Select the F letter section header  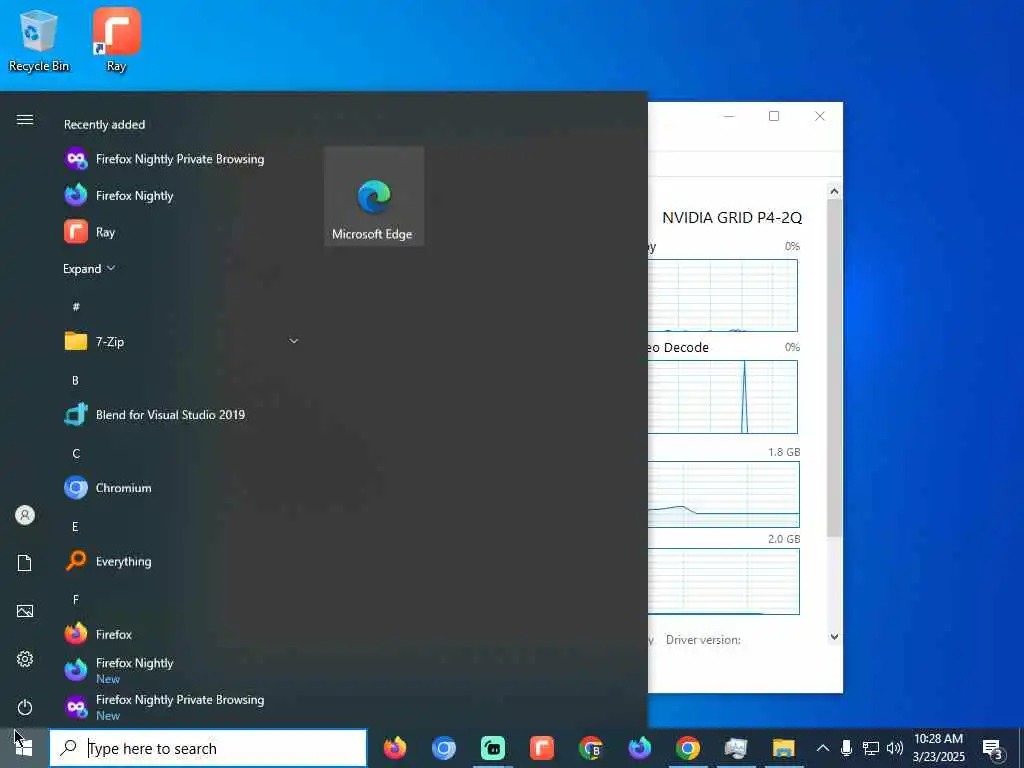[x=76, y=600]
